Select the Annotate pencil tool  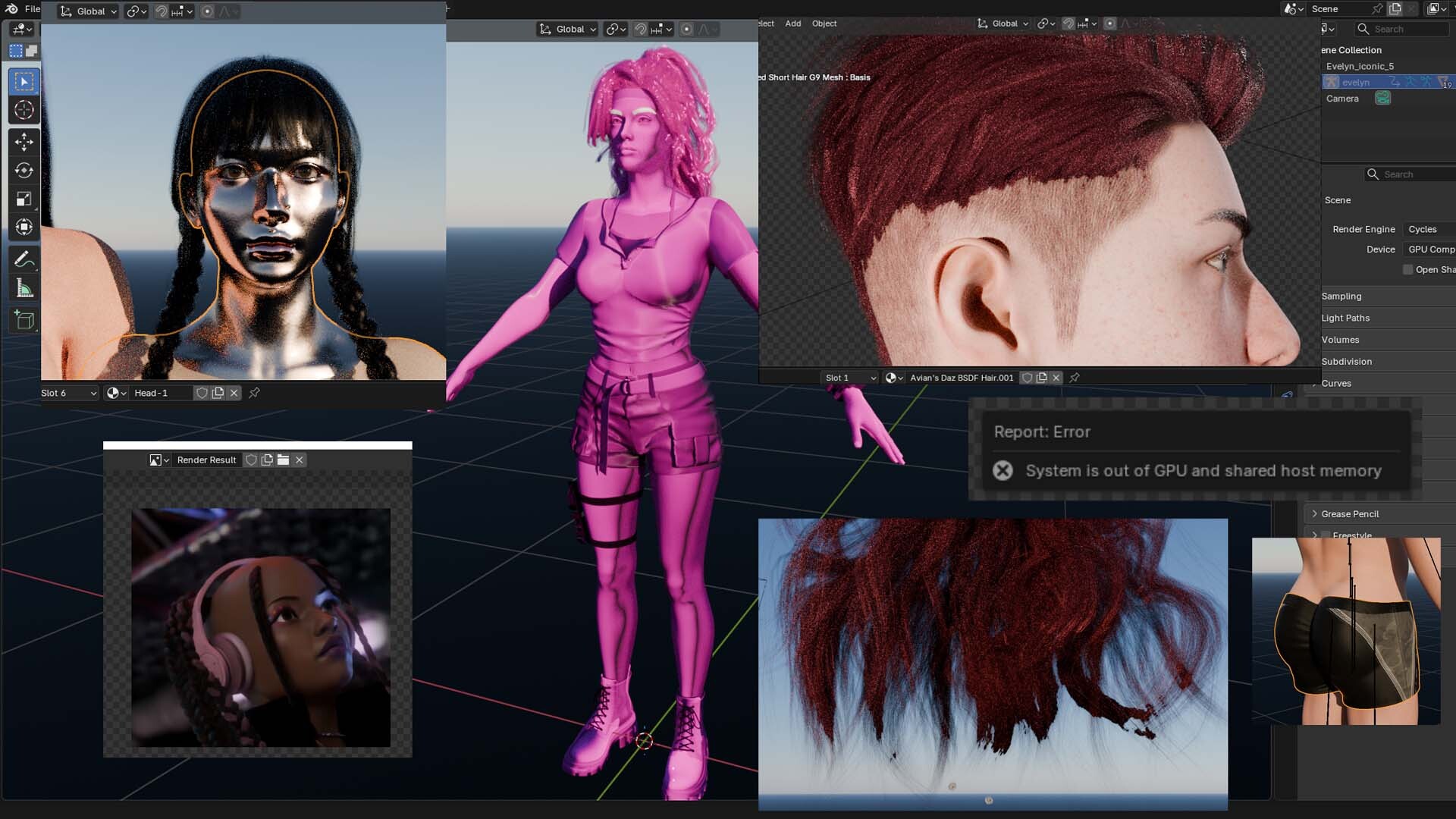(24, 260)
